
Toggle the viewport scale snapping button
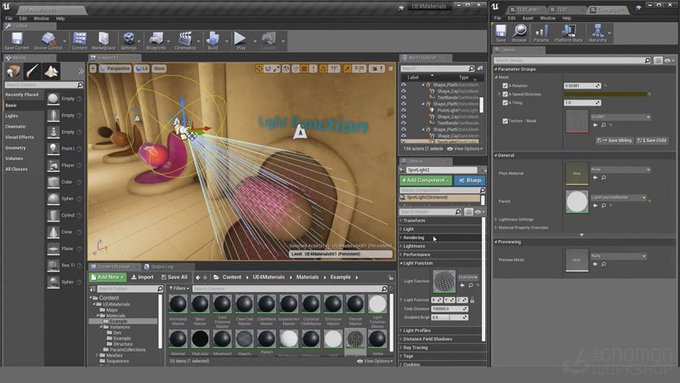coord(347,69)
